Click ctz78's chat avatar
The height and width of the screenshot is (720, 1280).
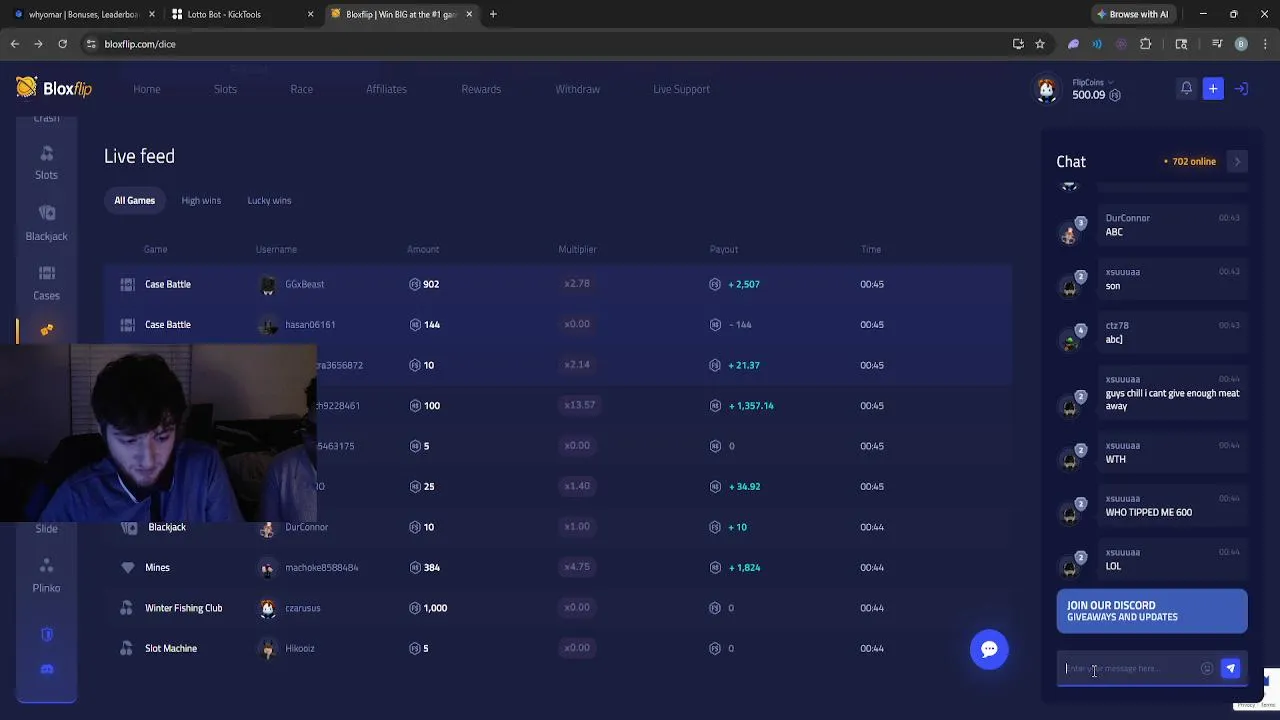click(1070, 340)
